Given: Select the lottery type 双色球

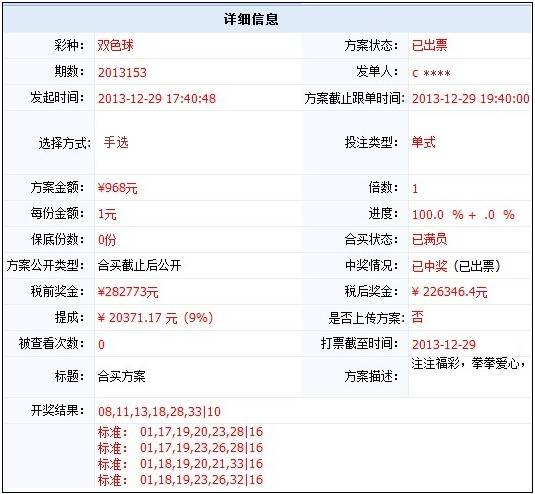Looking at the screenshot, I should (x=115, y=45).
